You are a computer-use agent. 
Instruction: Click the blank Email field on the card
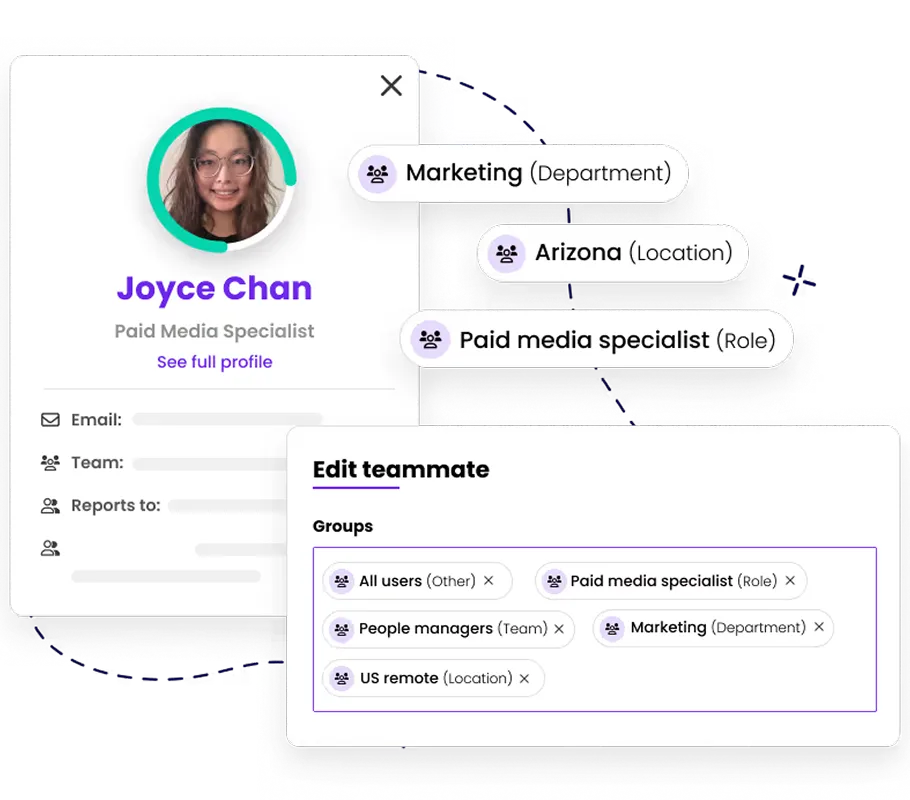227,419
